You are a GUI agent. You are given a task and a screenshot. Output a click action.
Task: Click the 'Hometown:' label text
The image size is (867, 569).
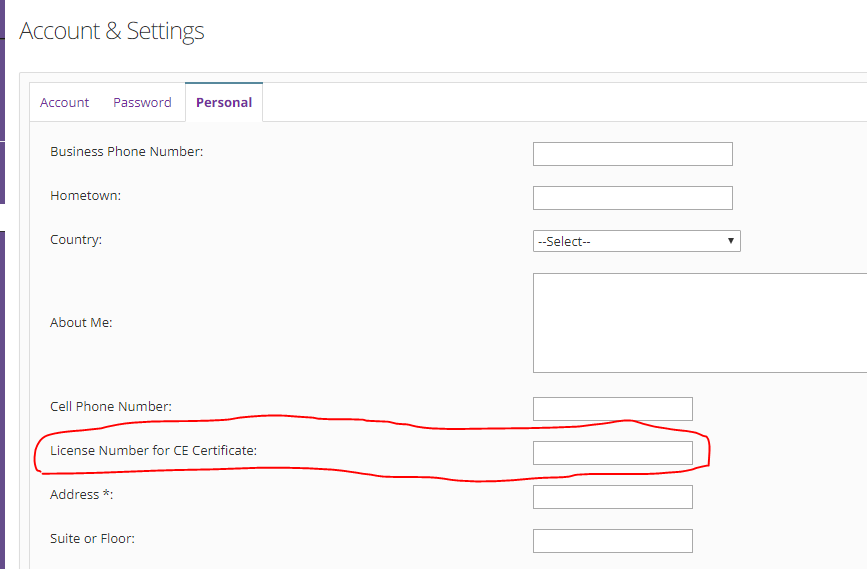[85, 196]
